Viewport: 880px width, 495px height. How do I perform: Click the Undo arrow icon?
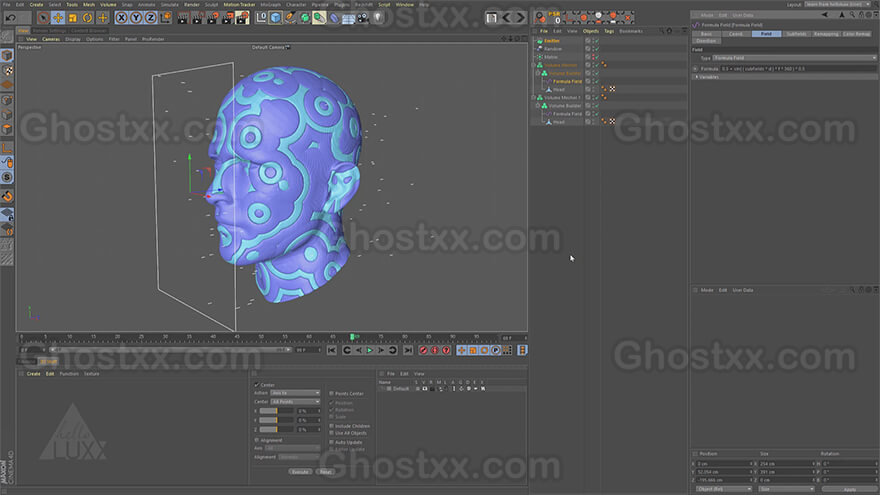point(11,18)
